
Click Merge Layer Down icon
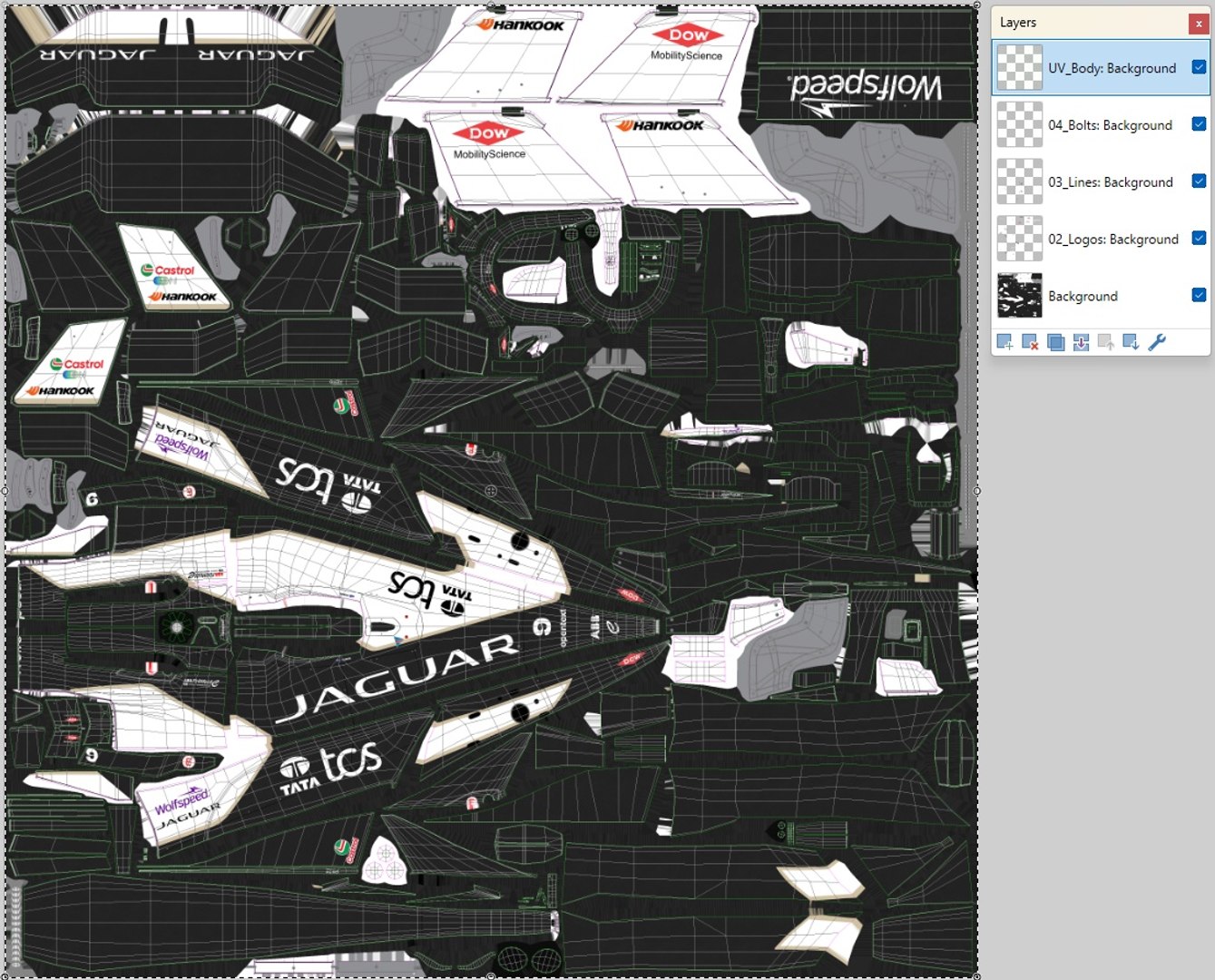1081,342
